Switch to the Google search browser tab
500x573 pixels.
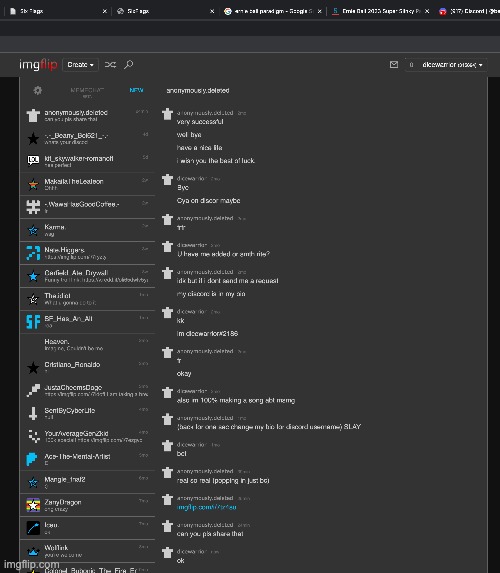273,11
